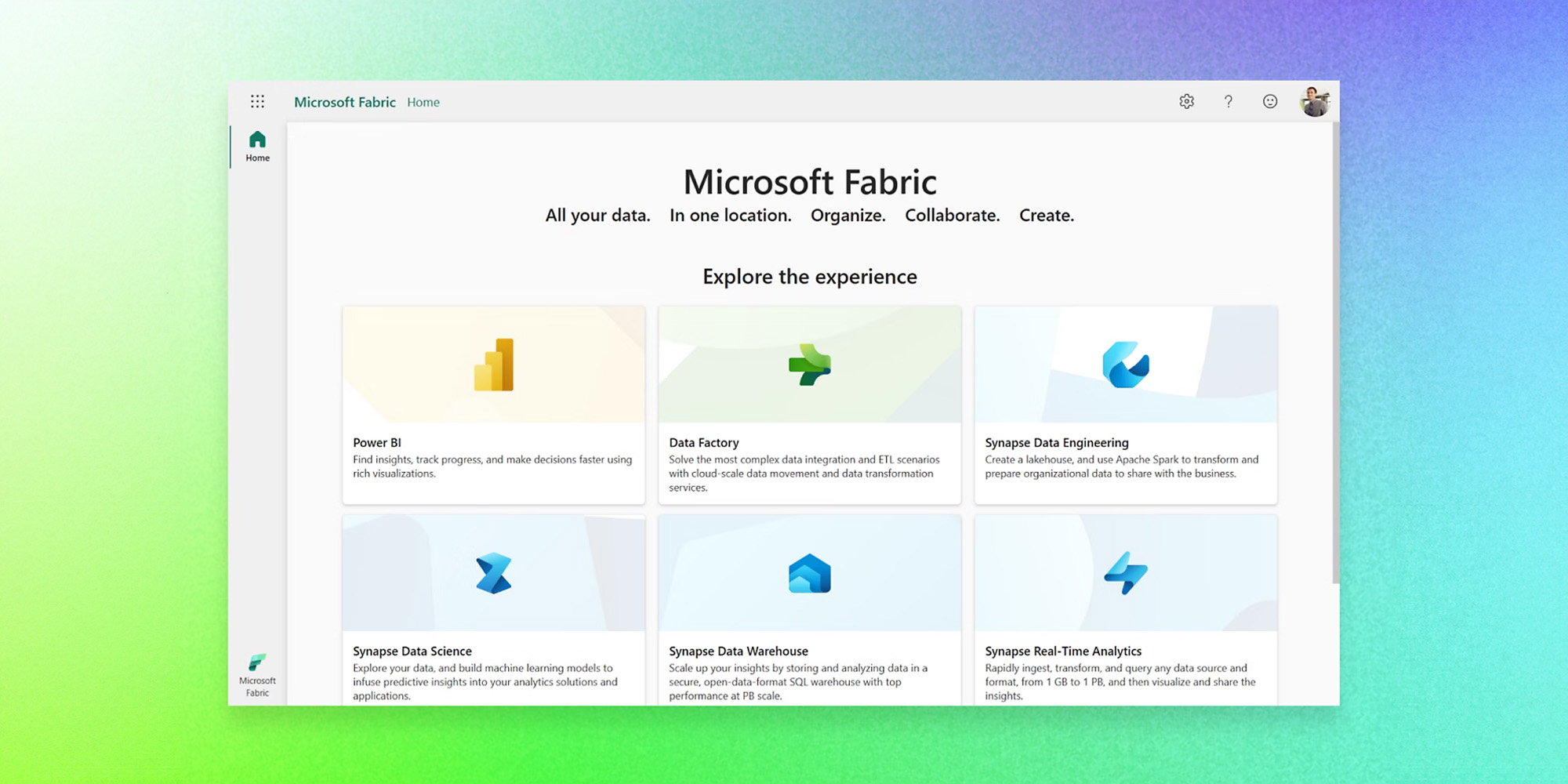Image resolution: width=1568 pixels, height=784 pixels.
Task: Click the 'Home' label under sidebar icon
Action: click(257, 158)
